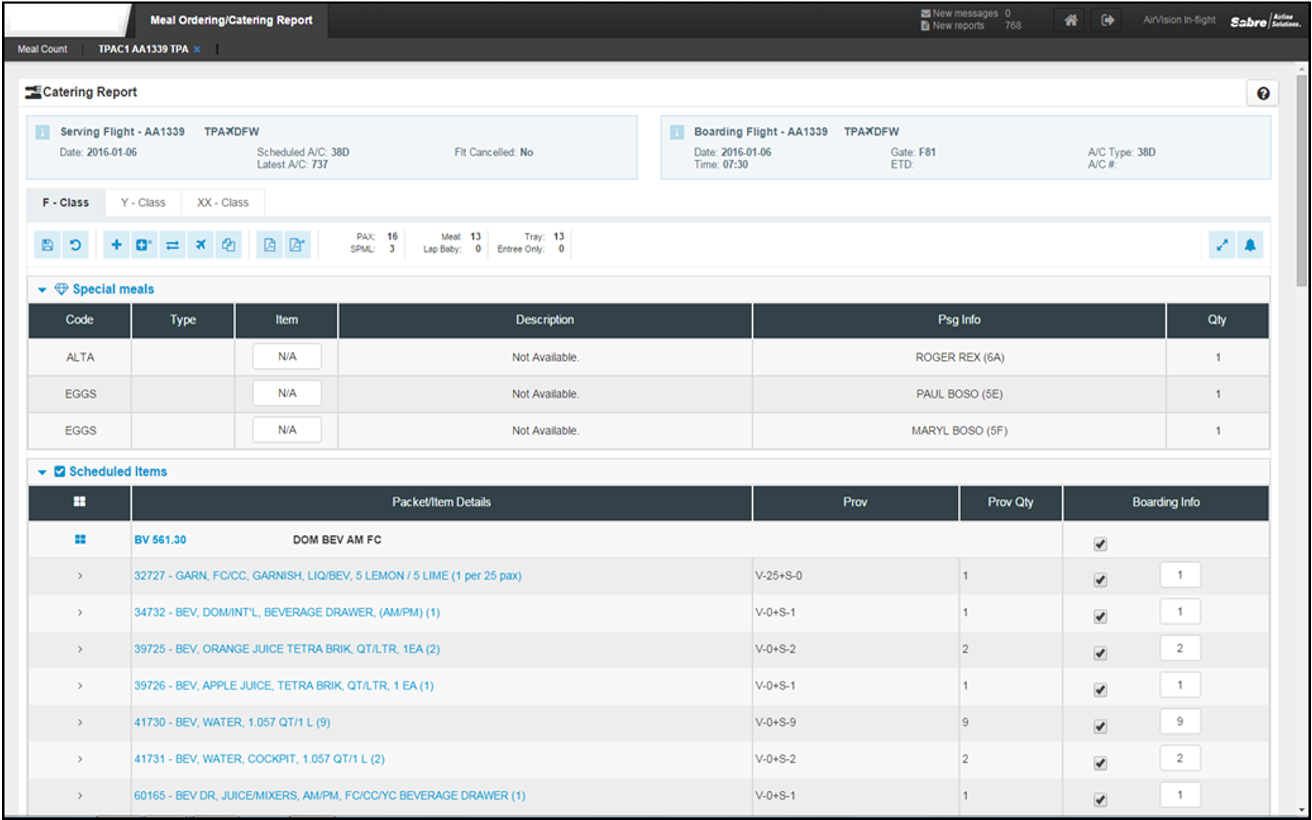Uncheck checkbox for 34732 BEV drawer row
The height and width of the screenshot is (820, 1312).
(x=1101, y=617)
